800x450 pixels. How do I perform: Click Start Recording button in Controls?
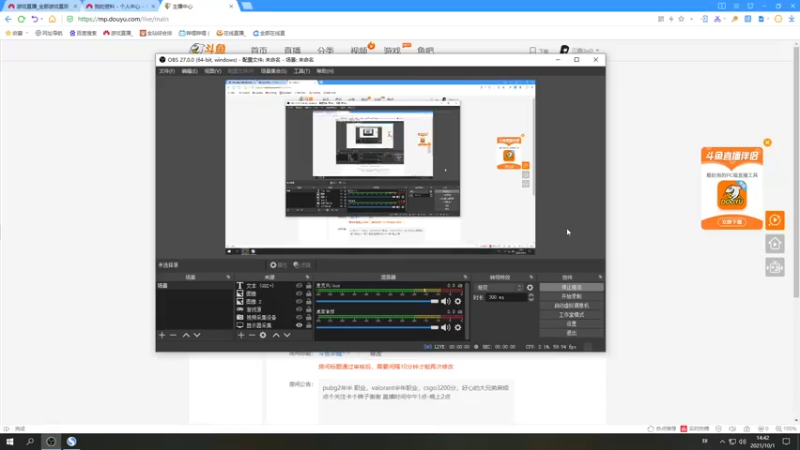(x=571, y=296)
